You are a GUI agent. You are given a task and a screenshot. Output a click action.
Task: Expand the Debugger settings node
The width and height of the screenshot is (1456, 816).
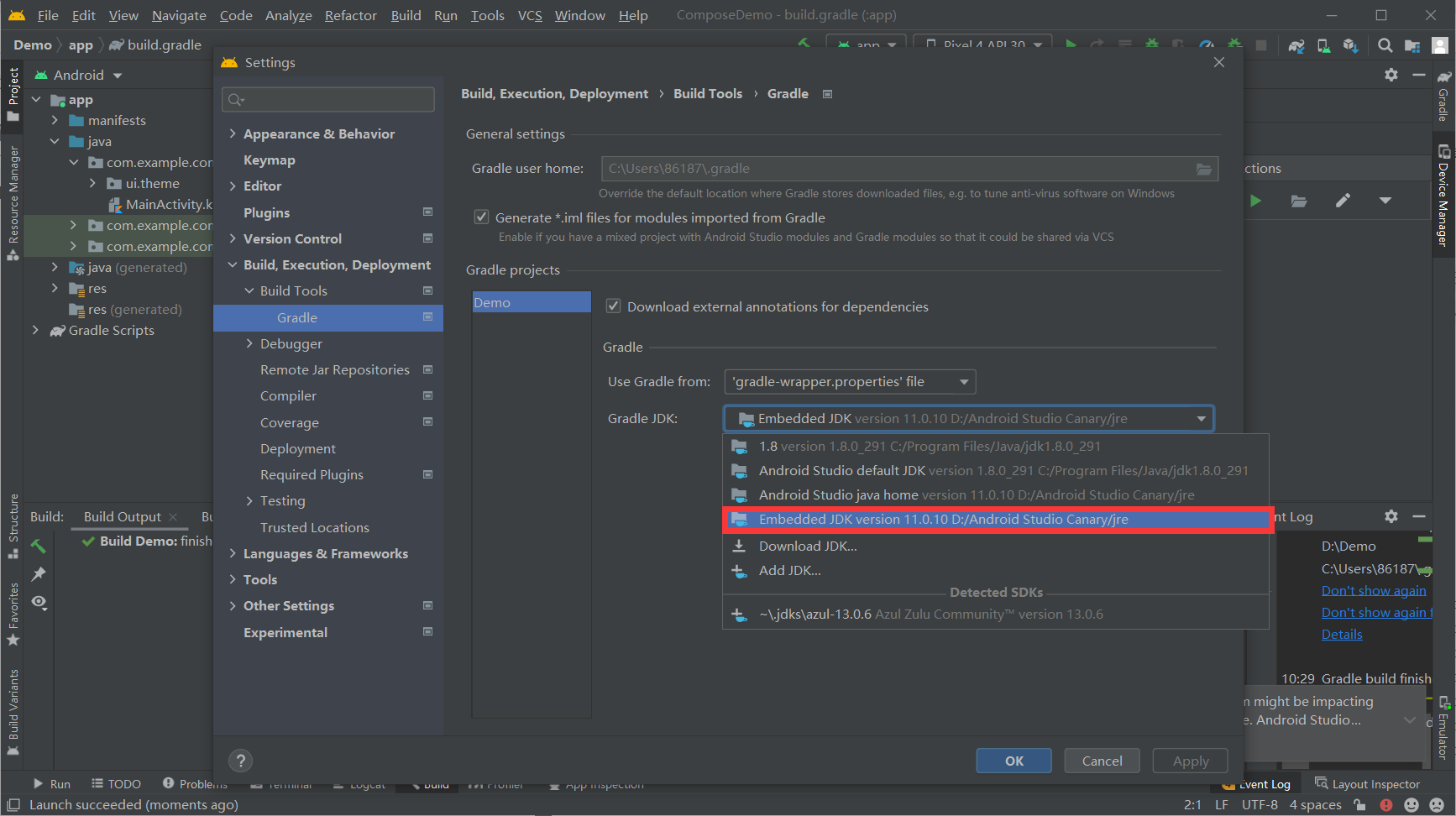point(249,343)
